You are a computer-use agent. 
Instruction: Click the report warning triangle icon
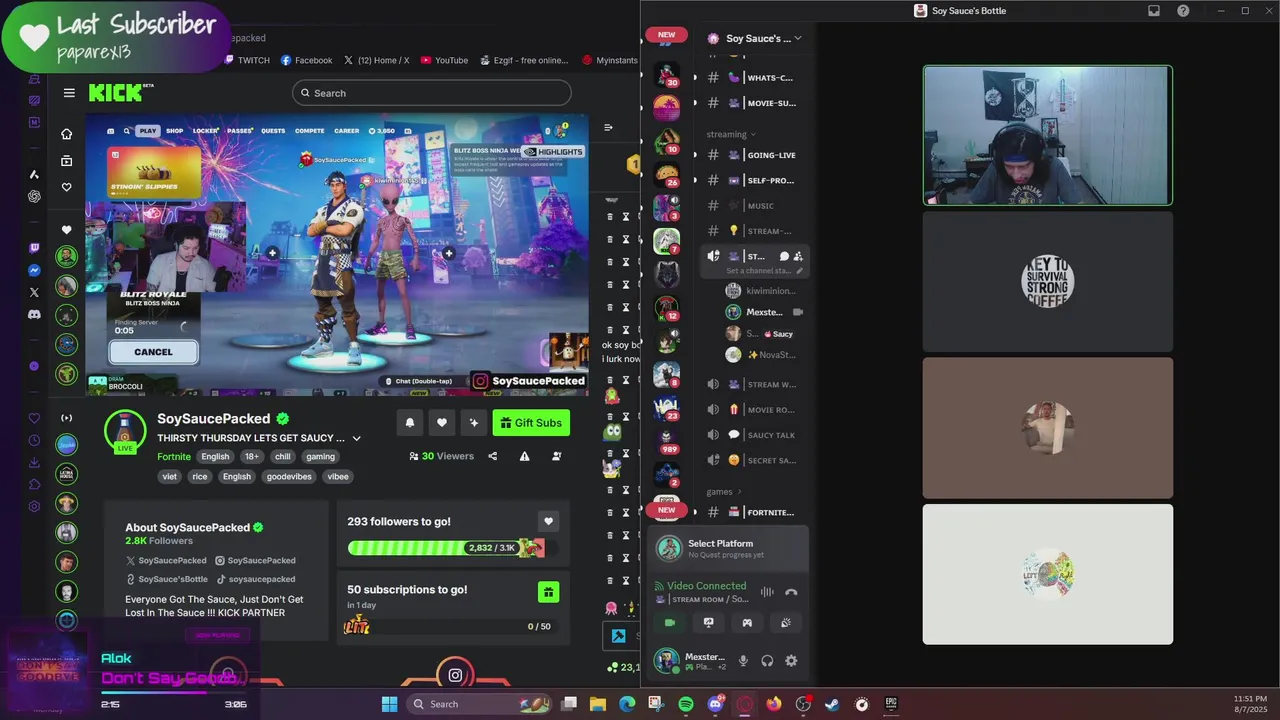(524, 456)
